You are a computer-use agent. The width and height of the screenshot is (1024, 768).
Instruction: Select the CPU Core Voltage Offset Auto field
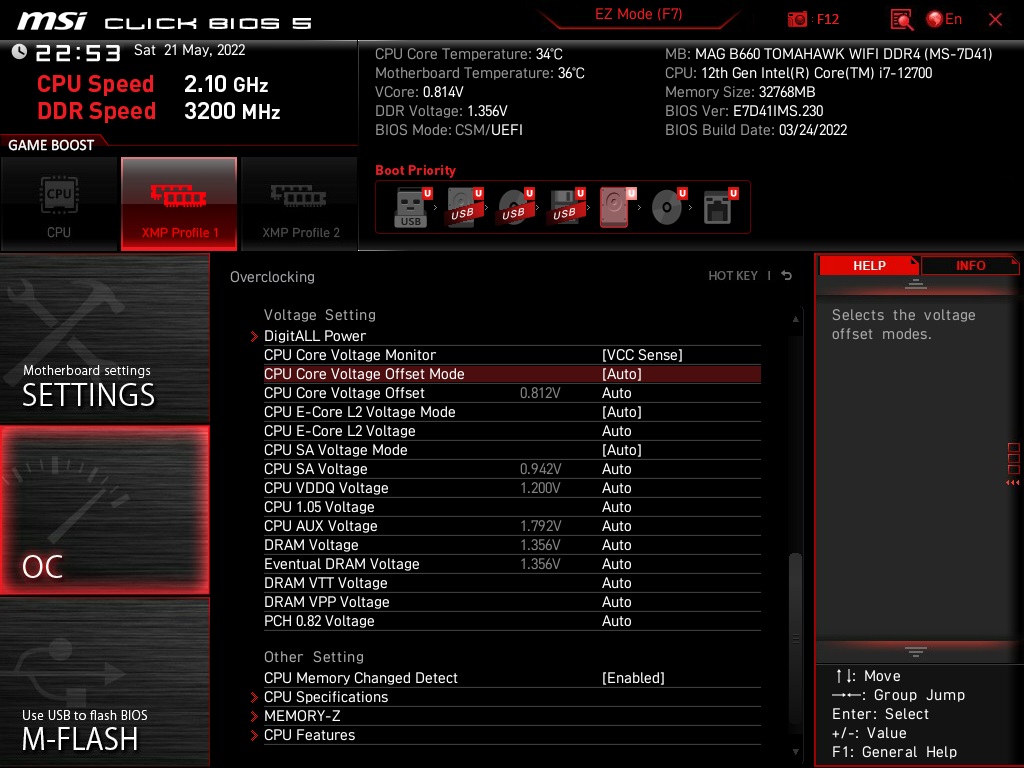point(616,393)
